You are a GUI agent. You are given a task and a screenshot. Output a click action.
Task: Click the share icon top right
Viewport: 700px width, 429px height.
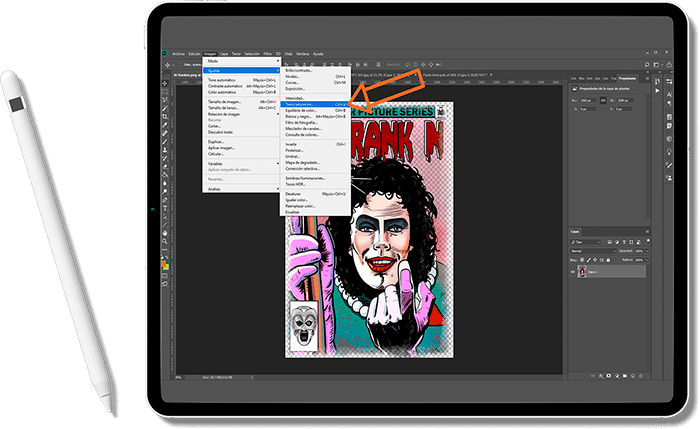tap(669, 65)
